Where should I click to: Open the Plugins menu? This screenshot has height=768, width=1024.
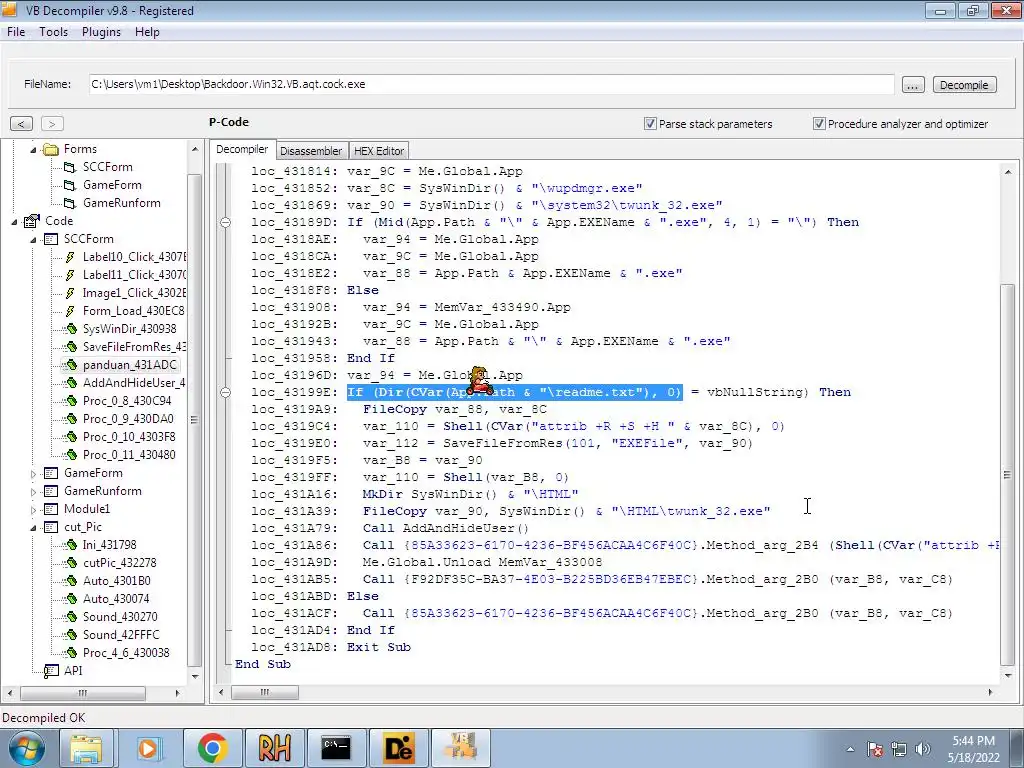[101, 32]
